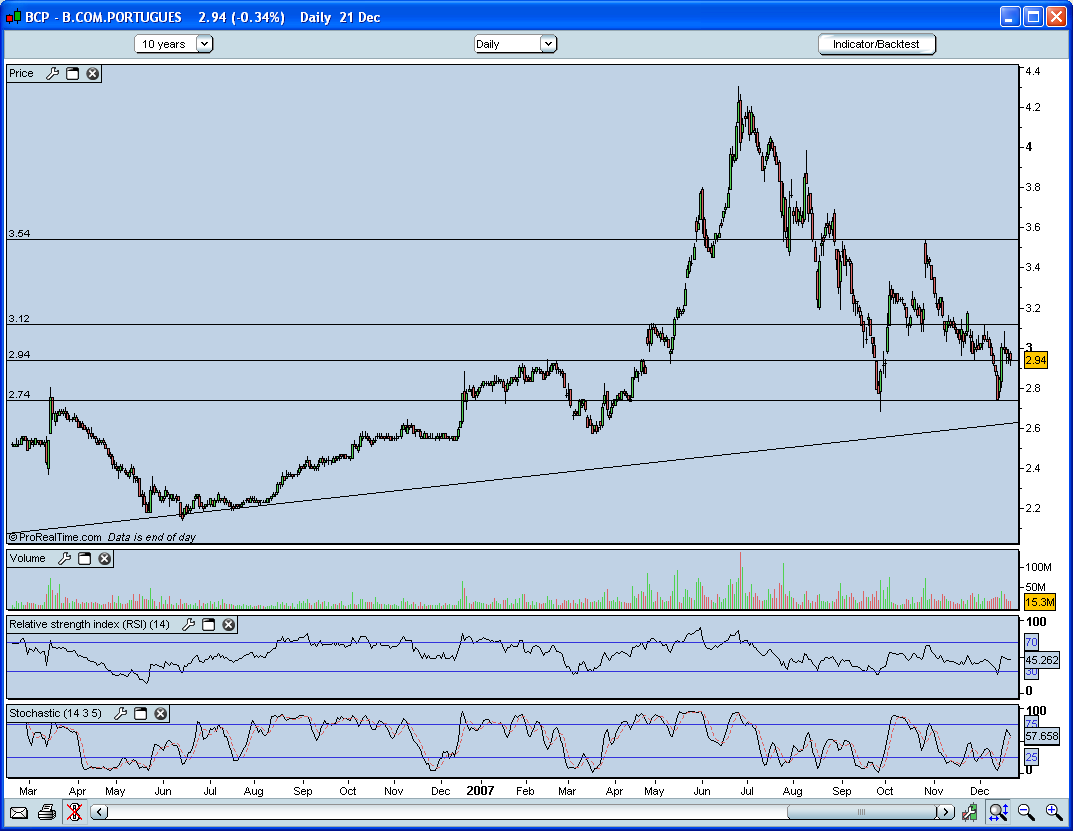Screen dimensions: 1073x831
Task: Open Stochastic indicator settings wrench
Action: click(x=120, y=713)
